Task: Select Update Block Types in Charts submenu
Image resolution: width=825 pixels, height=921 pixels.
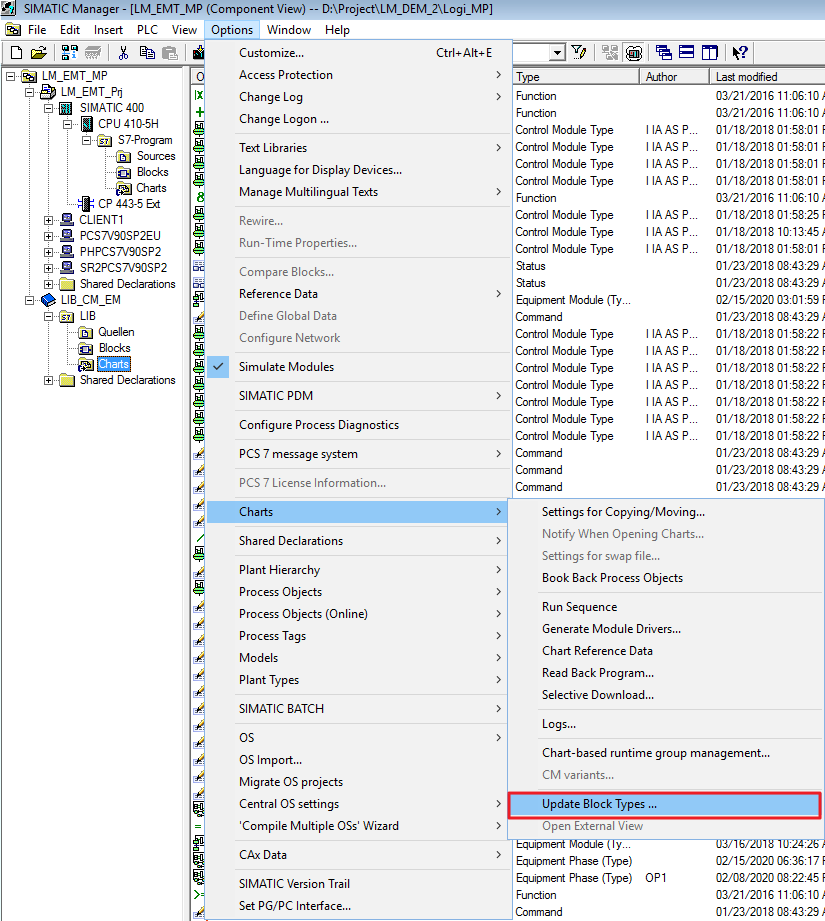Action: pyautogui.click(x=664, y=804)
